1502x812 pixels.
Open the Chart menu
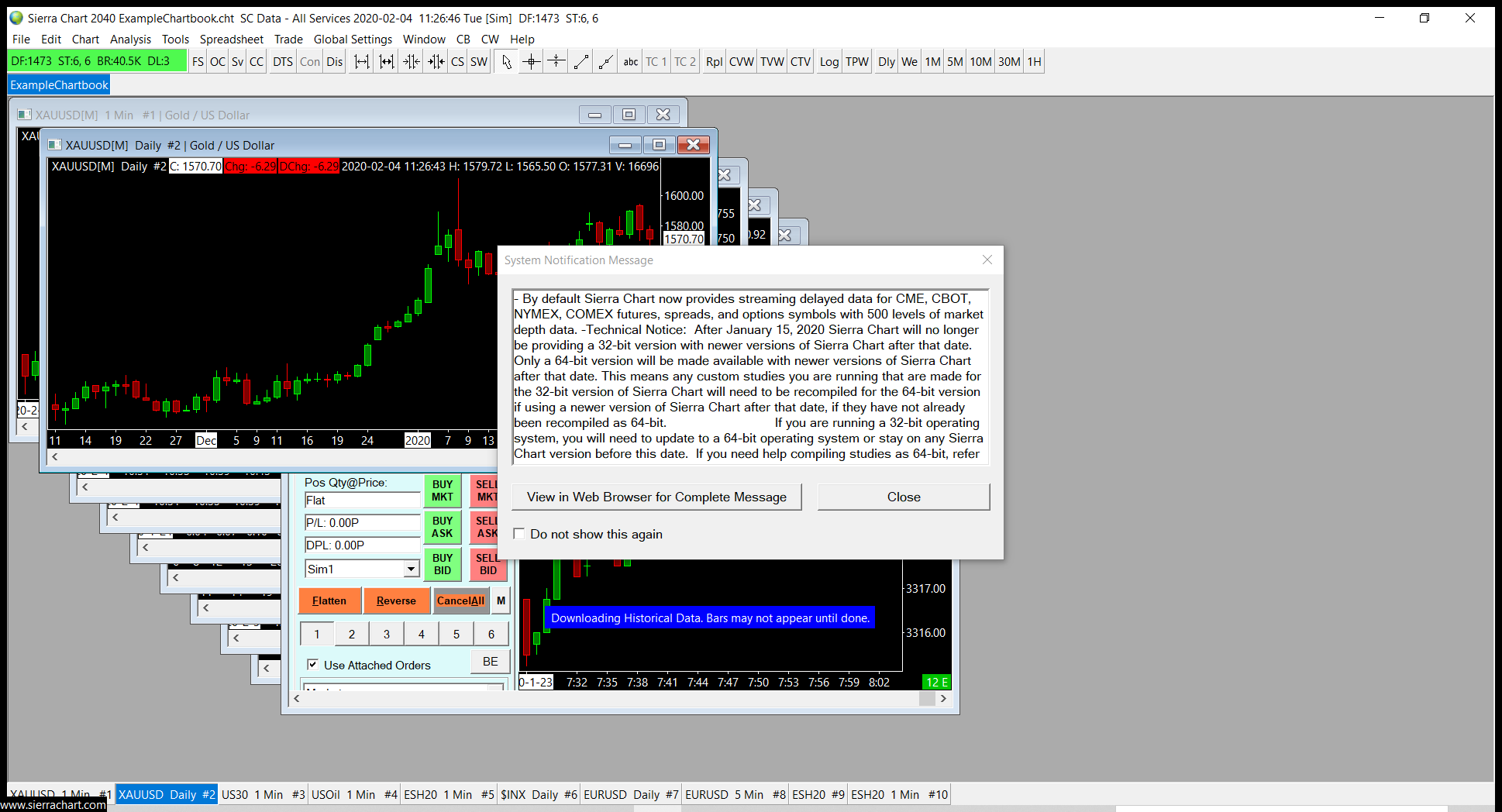tap(85, 40)
